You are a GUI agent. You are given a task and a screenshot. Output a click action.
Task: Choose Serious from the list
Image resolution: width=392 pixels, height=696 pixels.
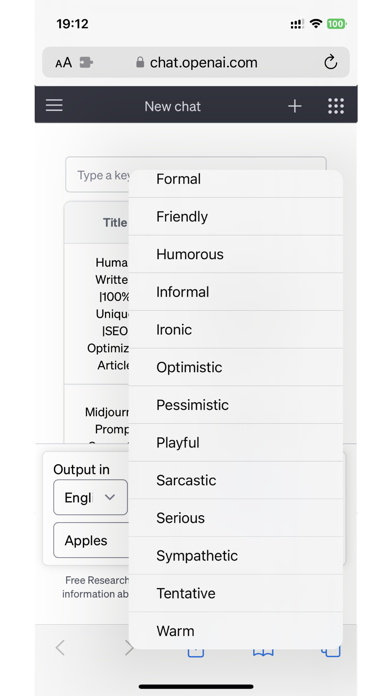[x=236, y=518]
